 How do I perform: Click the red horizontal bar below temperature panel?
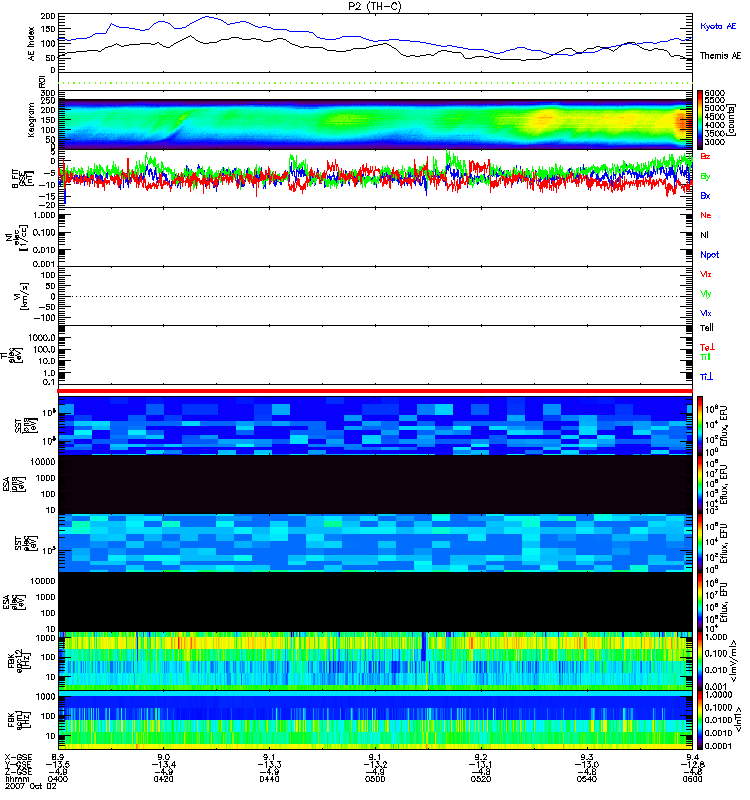pos(375,391)
